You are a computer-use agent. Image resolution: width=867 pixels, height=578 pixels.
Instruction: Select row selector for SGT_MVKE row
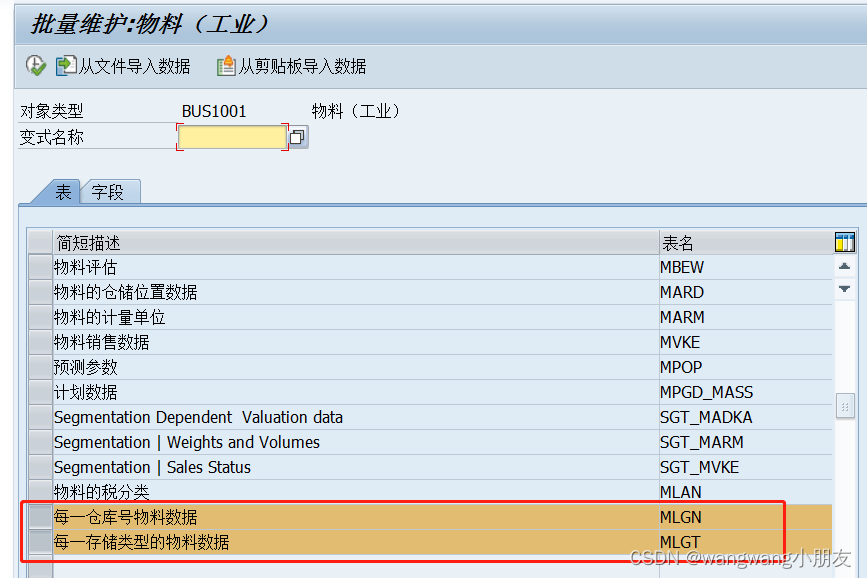(x=40, y=467)
